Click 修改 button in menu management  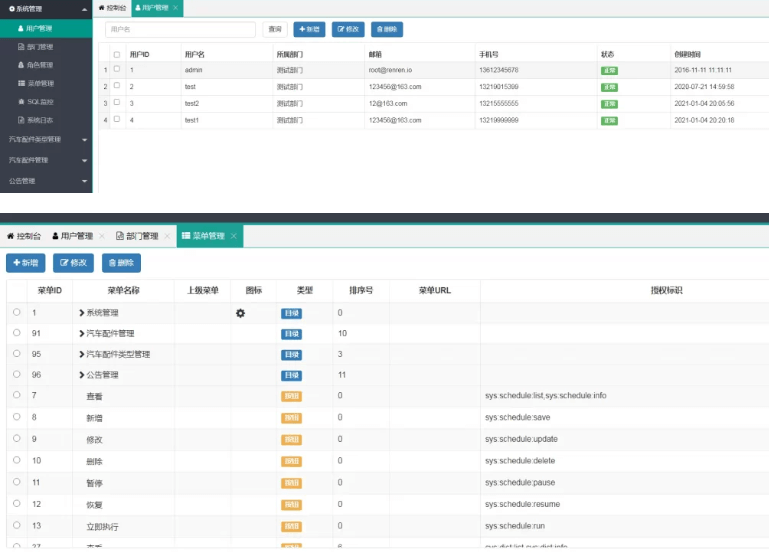coord(73,263)
